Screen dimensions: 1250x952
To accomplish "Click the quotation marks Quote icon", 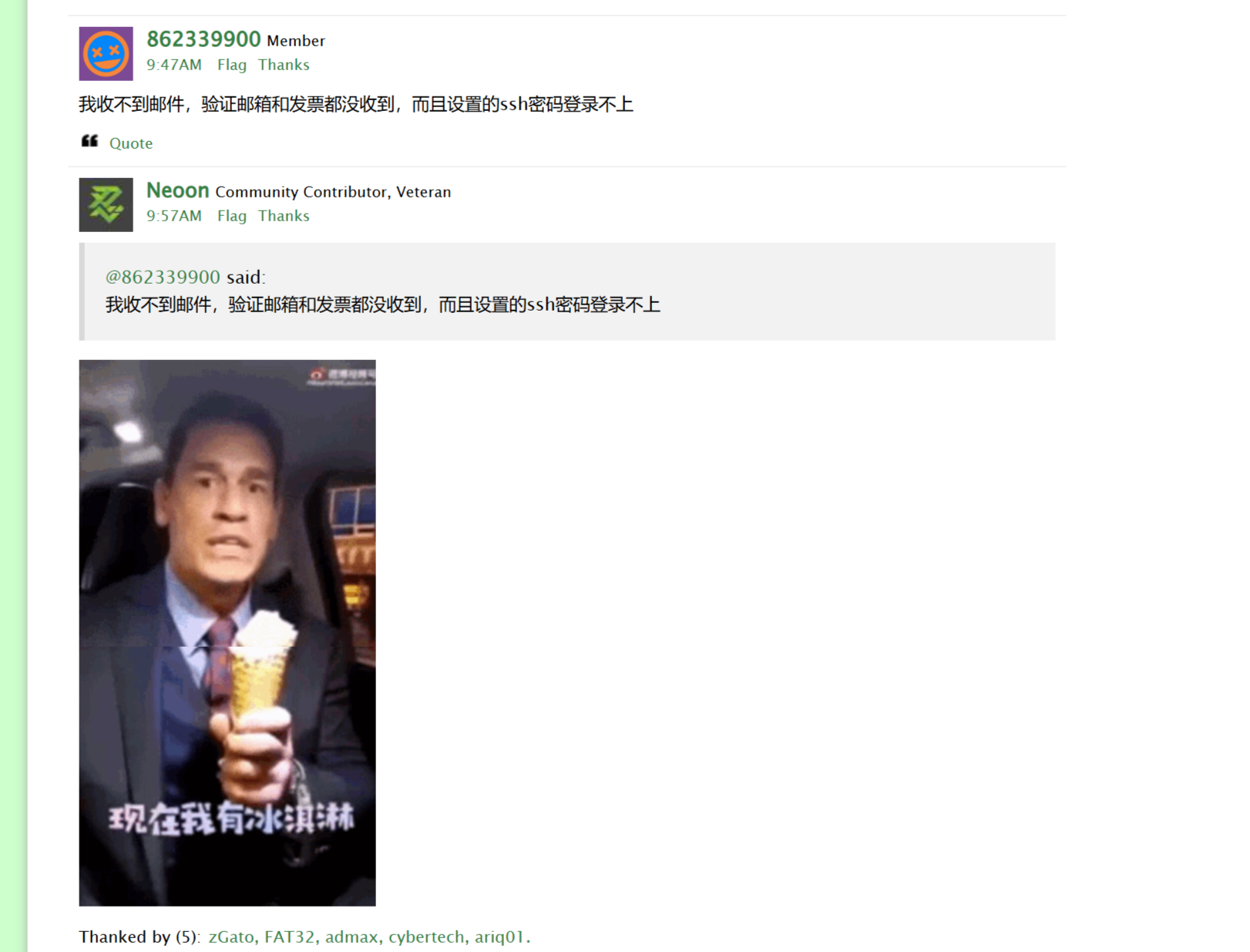I will [x=89, y=141].
